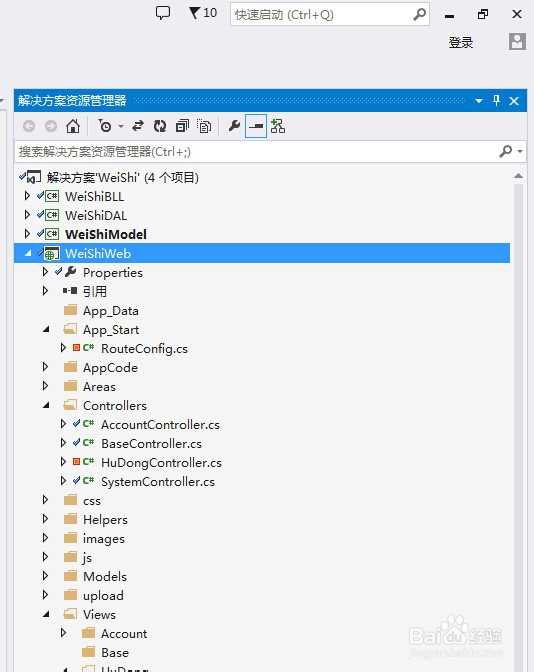The height and width of the screenshot is (672, 534).
Task: Open the search options dropdown in Solution Explorer
Action: (x=520, y=151)
